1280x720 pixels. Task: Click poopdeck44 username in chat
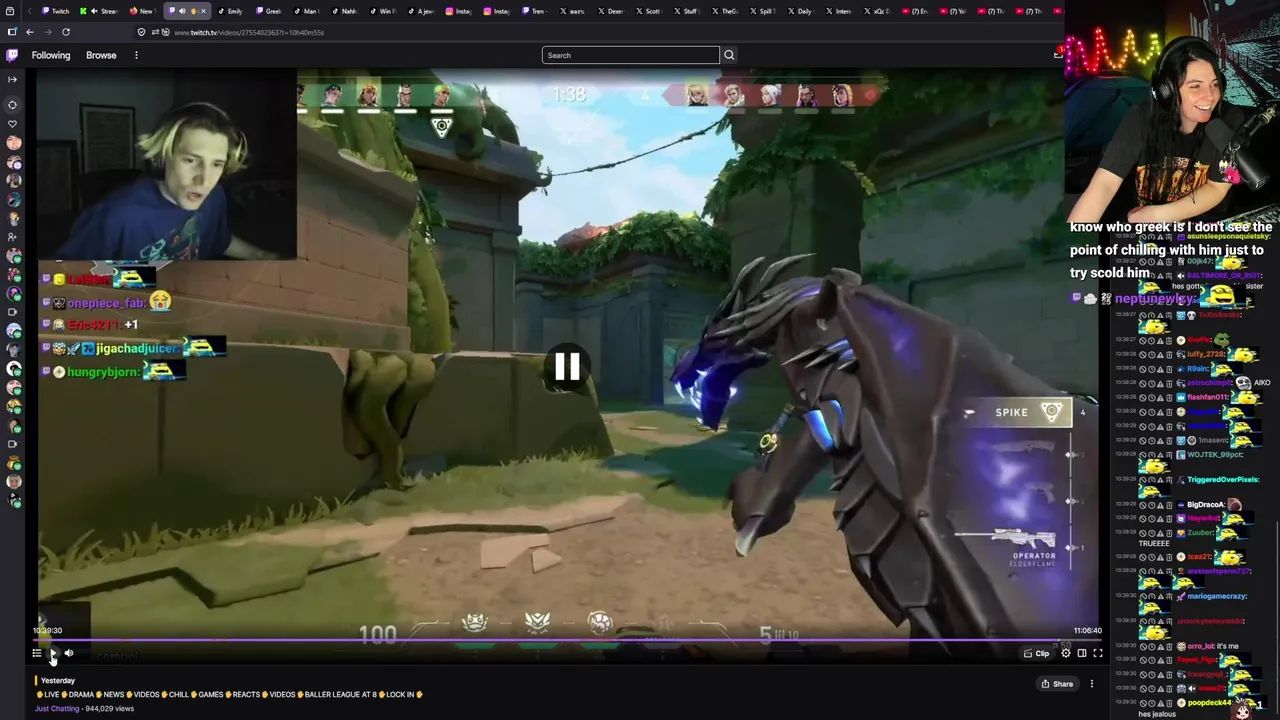(1209, 702)
